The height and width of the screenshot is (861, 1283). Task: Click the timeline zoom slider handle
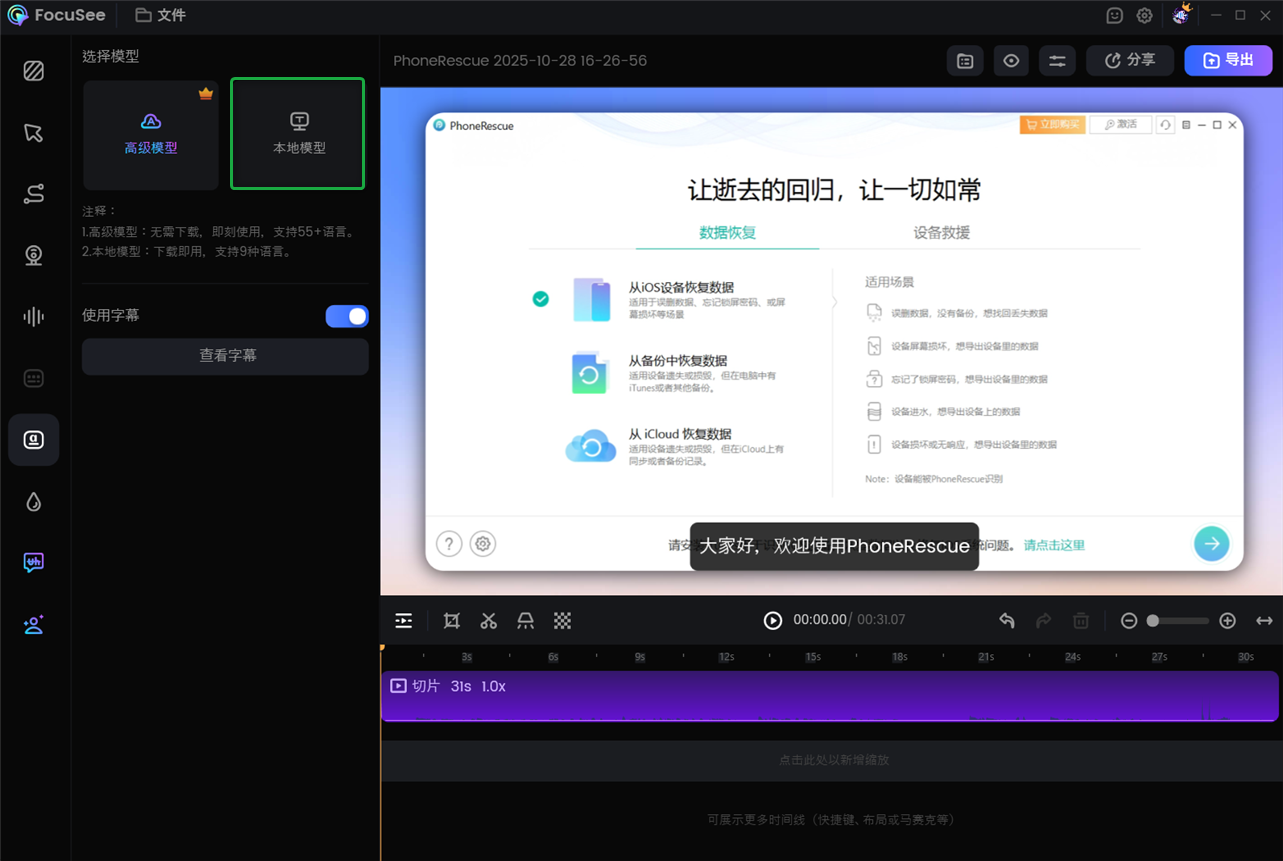(x=1153, y=621)
